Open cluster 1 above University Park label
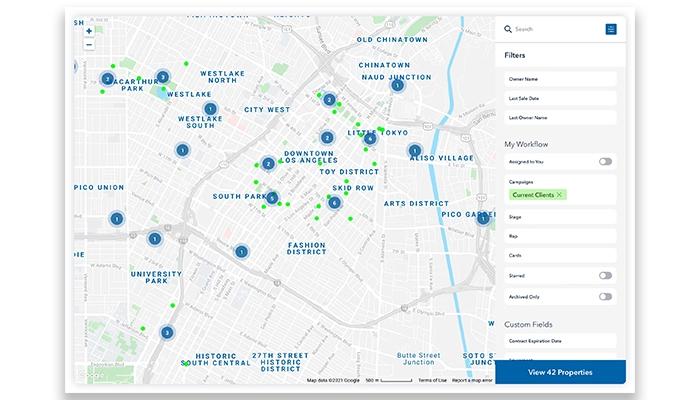700x400 pixels. 155,239
